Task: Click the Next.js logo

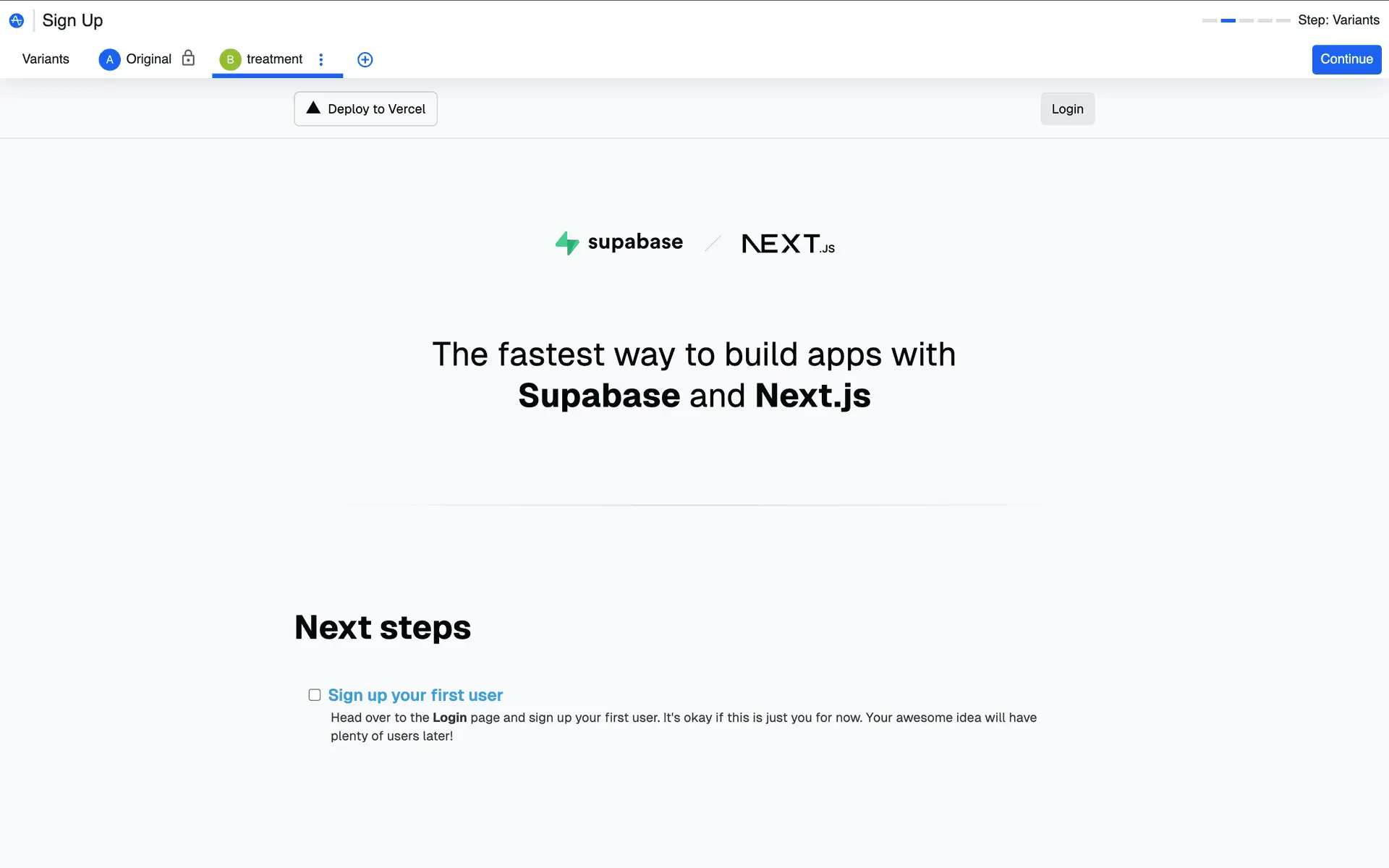Action: (x=788, y=244)
